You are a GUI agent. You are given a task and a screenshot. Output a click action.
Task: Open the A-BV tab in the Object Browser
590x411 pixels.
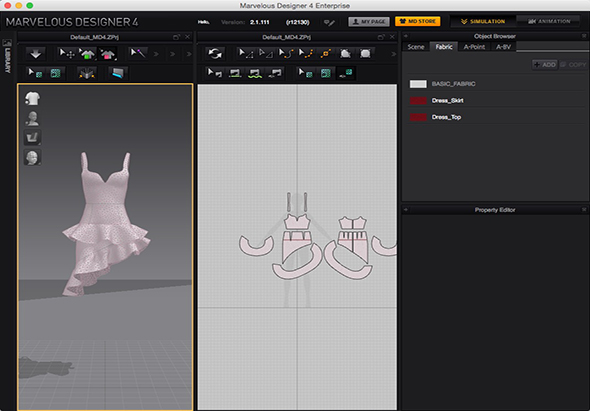(503, 47)
